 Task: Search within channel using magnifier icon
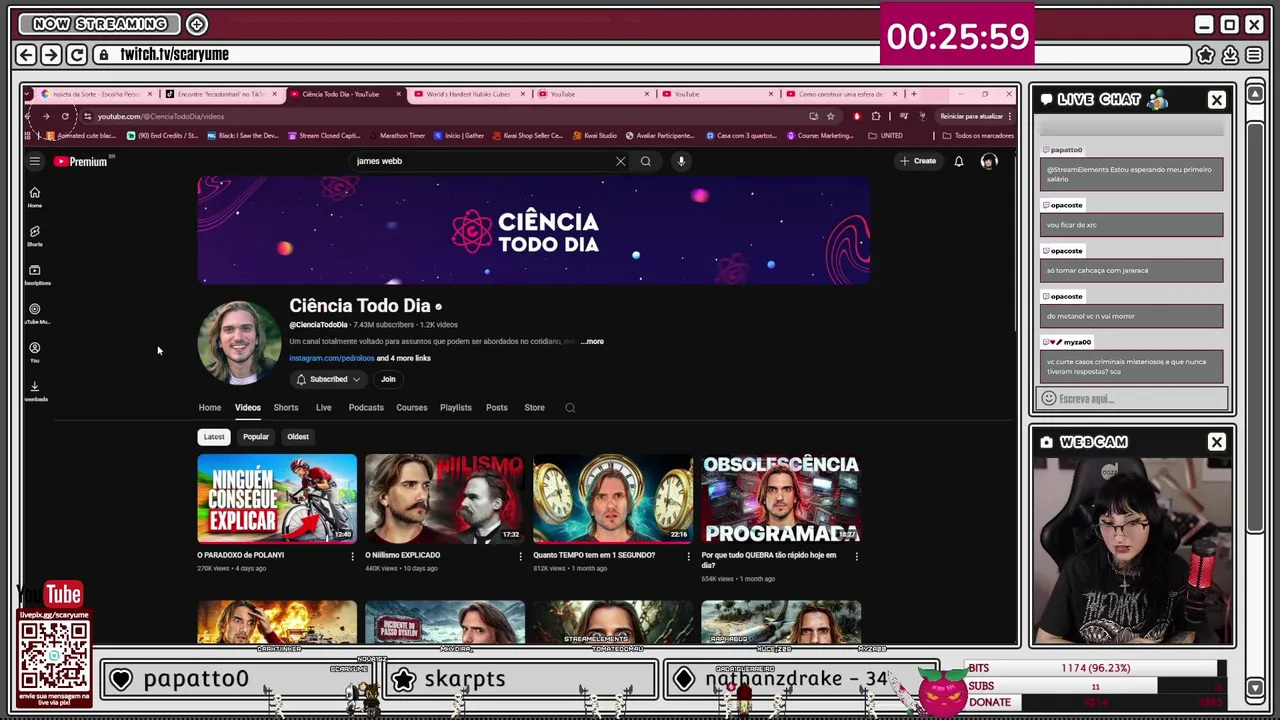click(570, 408)
